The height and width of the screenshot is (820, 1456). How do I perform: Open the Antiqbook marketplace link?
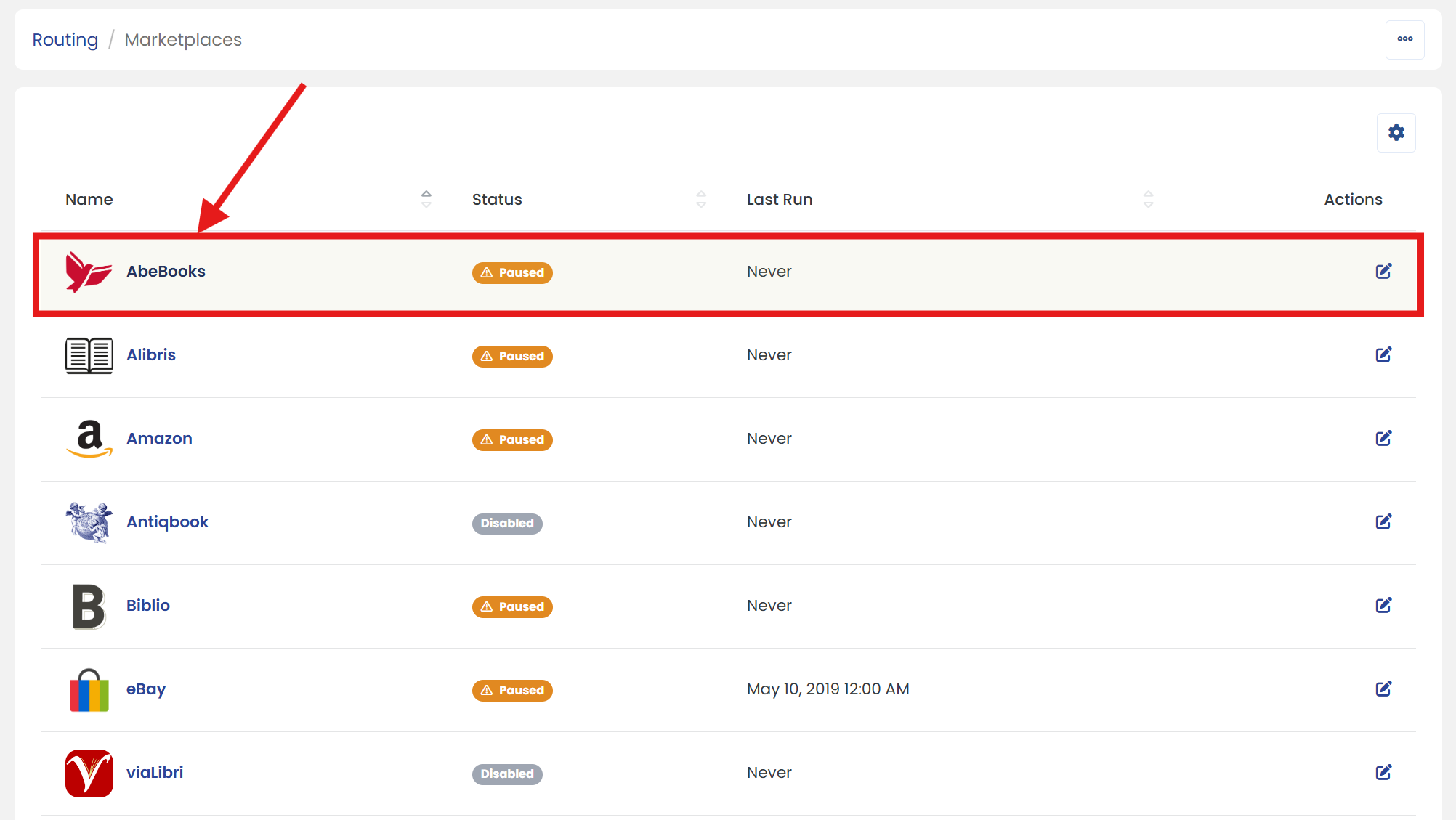coord(167,522)
